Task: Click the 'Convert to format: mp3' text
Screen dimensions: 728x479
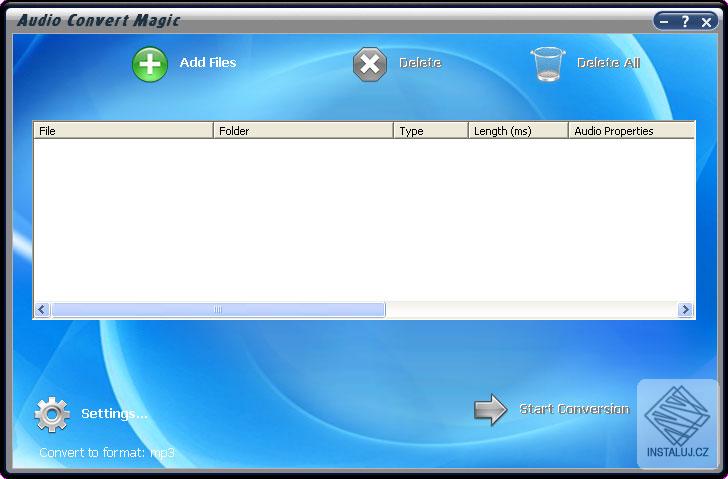Action: tap(107, 453)
